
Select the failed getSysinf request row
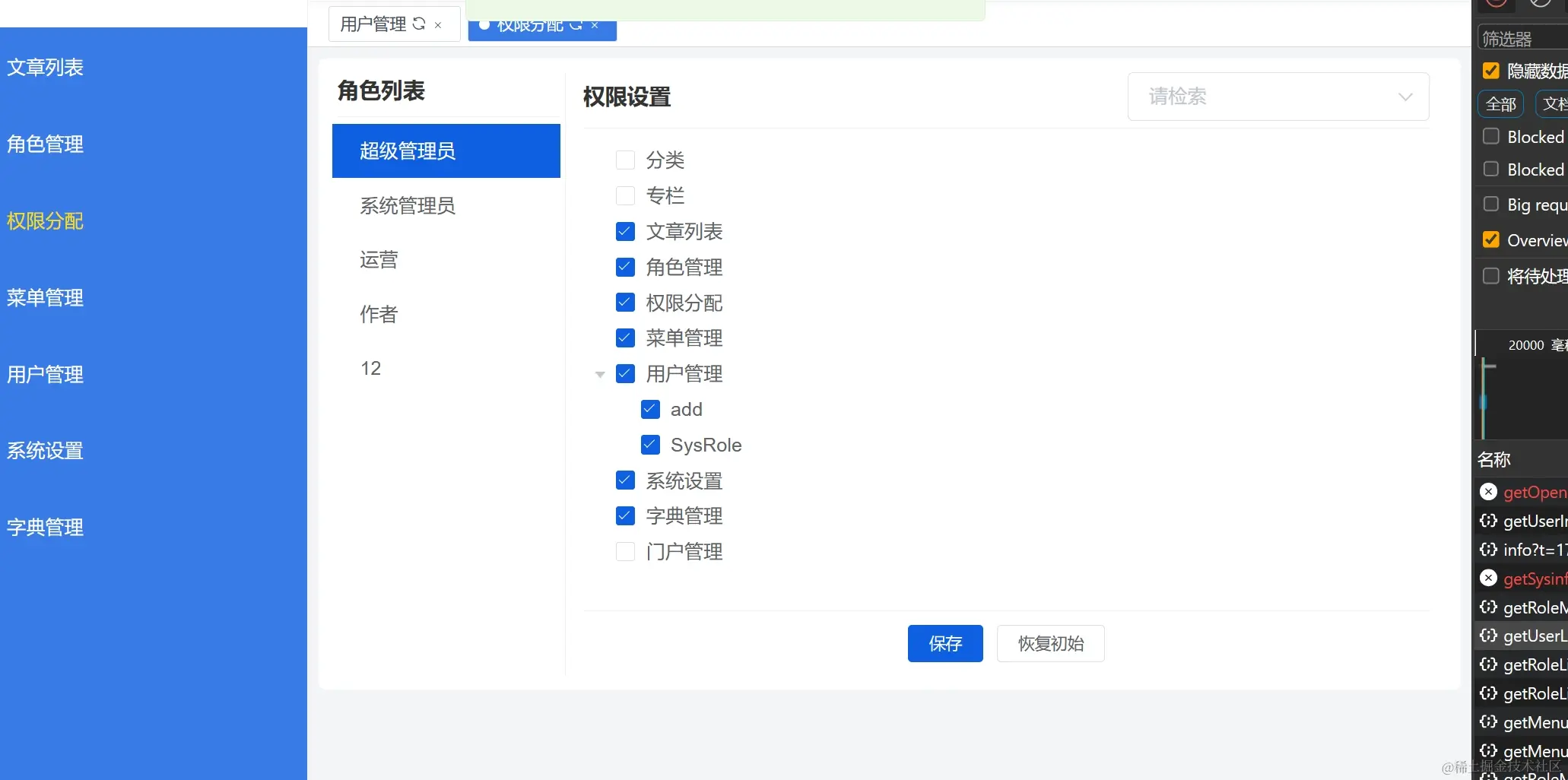click(x=1522, y=579)
